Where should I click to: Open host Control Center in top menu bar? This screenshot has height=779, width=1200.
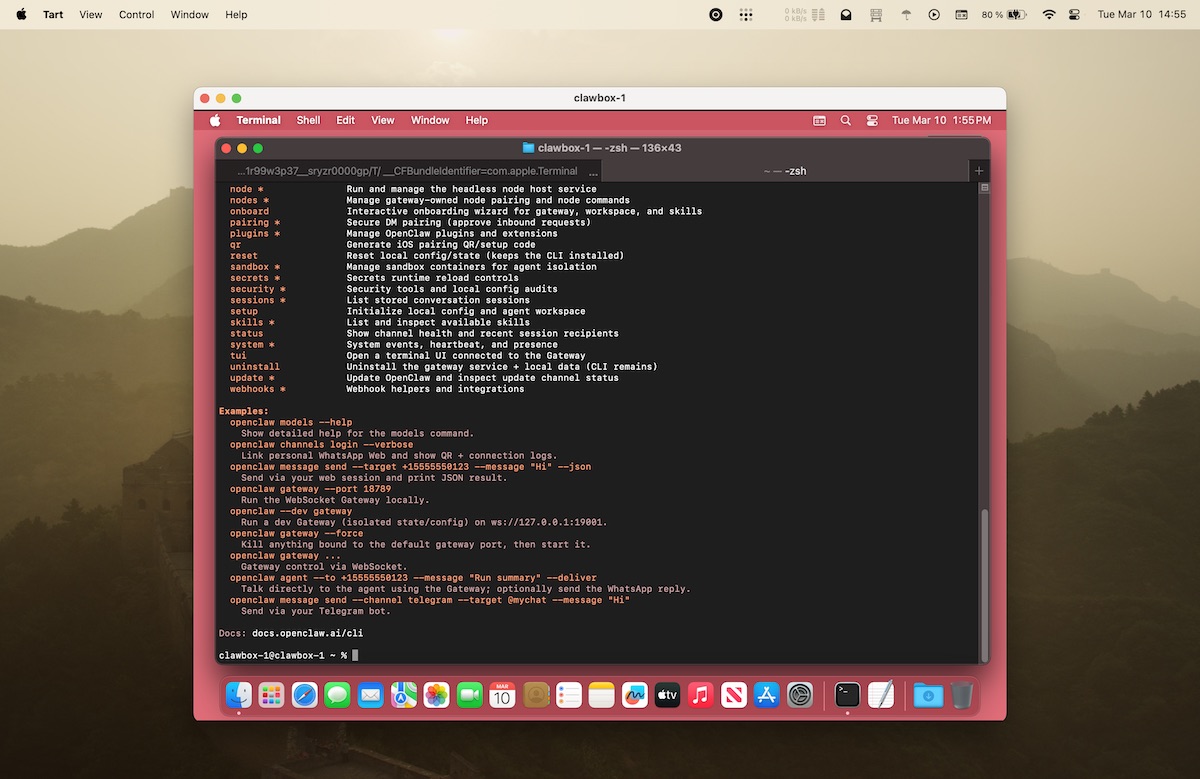click(x=1075, y=15)
